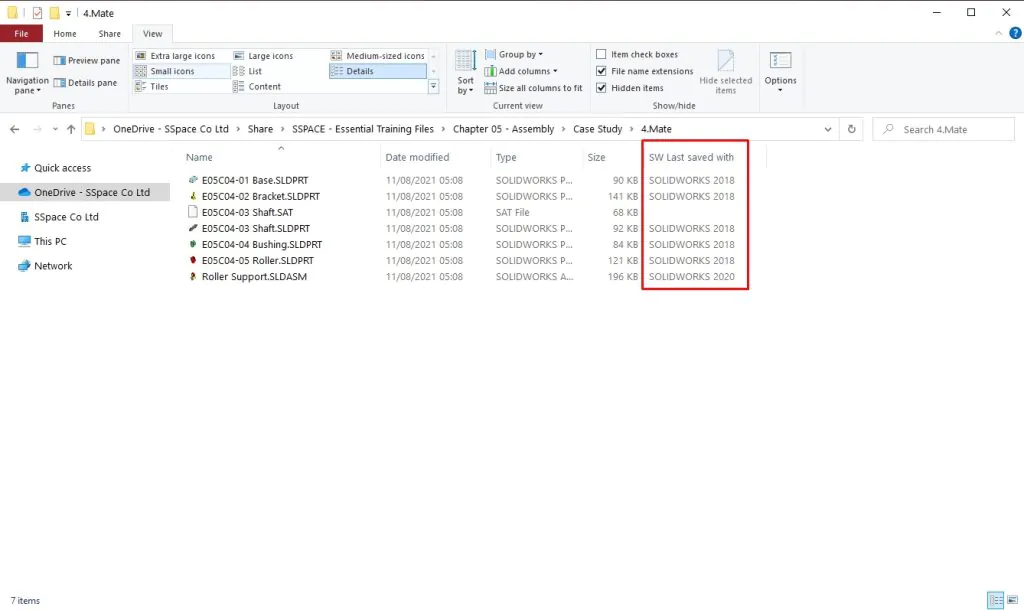Select SSpace Co Ltd sidebar item
Viewport: 1024px width, 610px height.
(59, 217)
